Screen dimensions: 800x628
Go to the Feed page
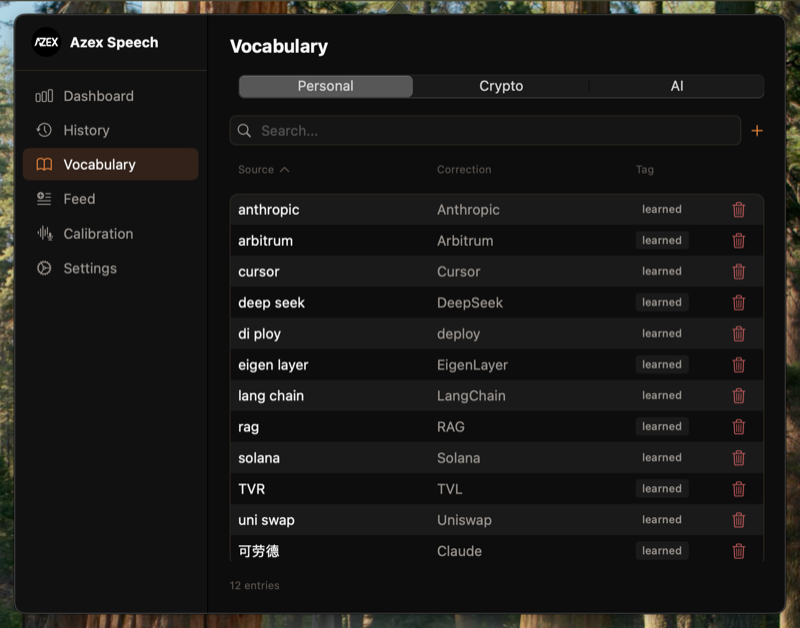110,198
